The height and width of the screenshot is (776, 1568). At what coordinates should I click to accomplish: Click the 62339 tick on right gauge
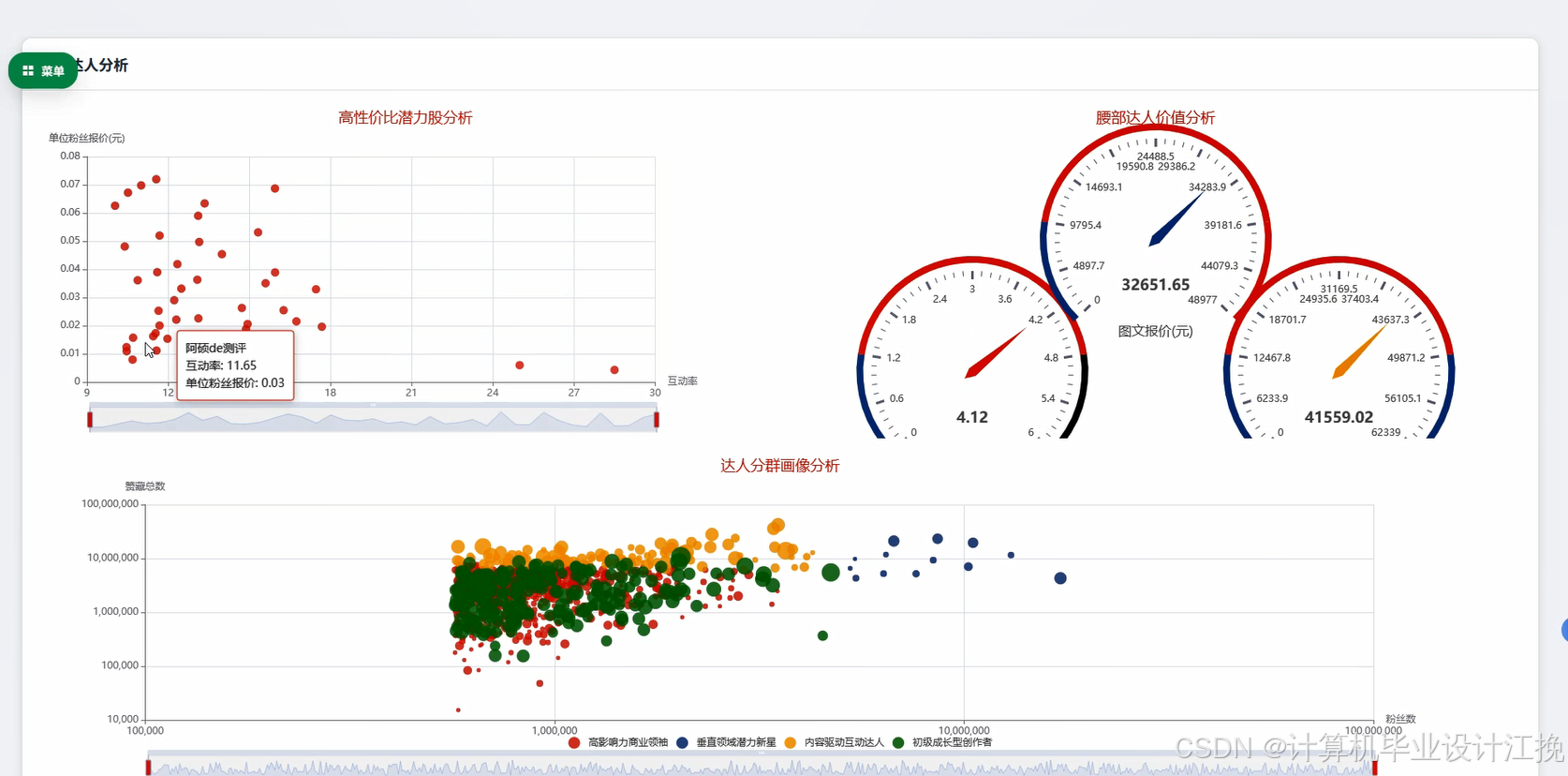tap(1385, 432)
